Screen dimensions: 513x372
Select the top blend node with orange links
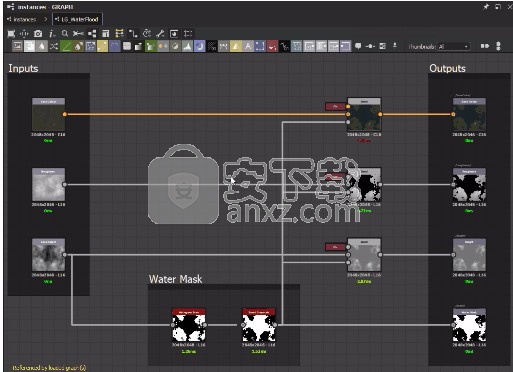click(x=364, y=114)
